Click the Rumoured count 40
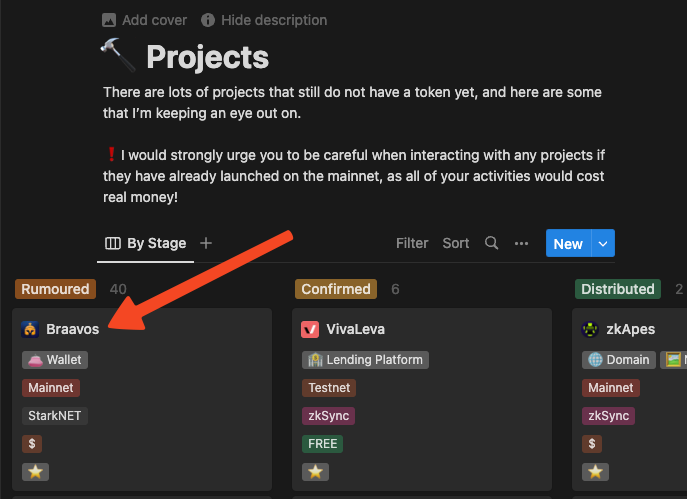The height and width of the screenshot is (499, 687). 118,289
